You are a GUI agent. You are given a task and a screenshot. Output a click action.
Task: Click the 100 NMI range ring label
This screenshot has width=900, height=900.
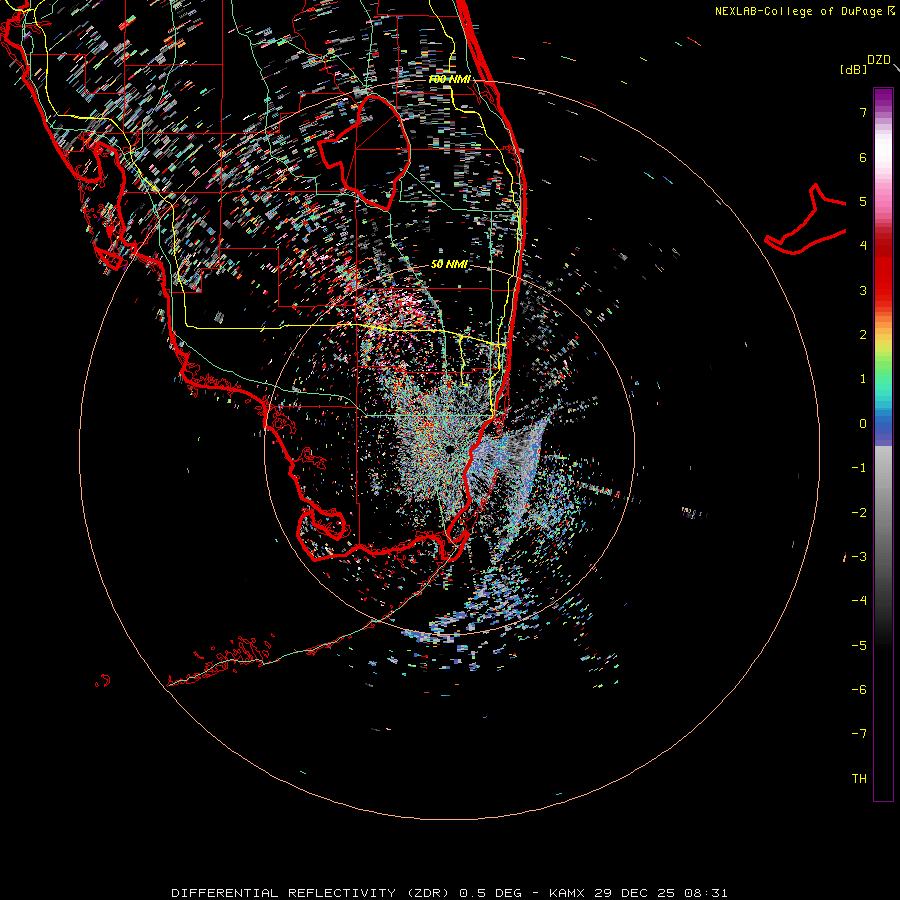[x=449, y=79]
